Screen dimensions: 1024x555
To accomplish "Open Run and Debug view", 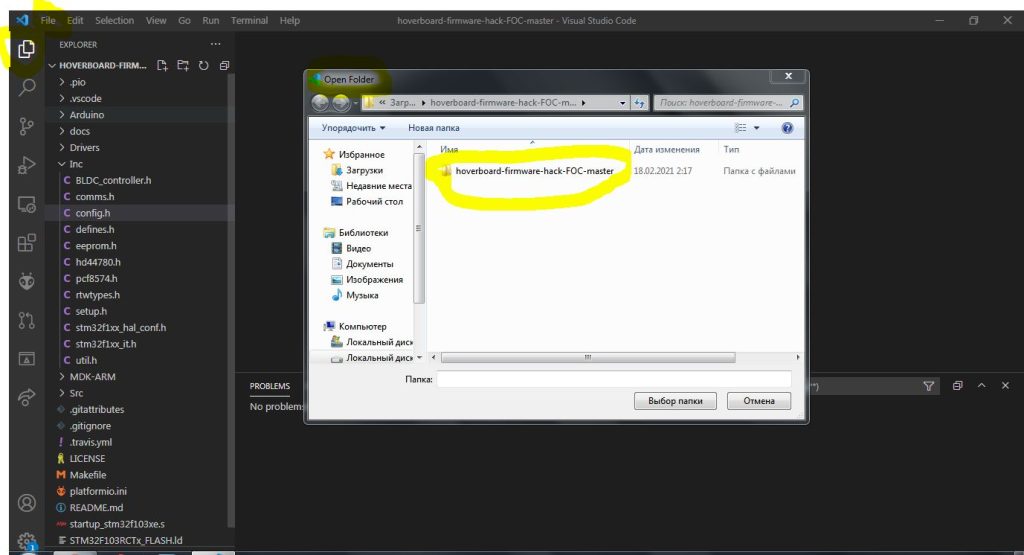I will [x=26, y=165].
